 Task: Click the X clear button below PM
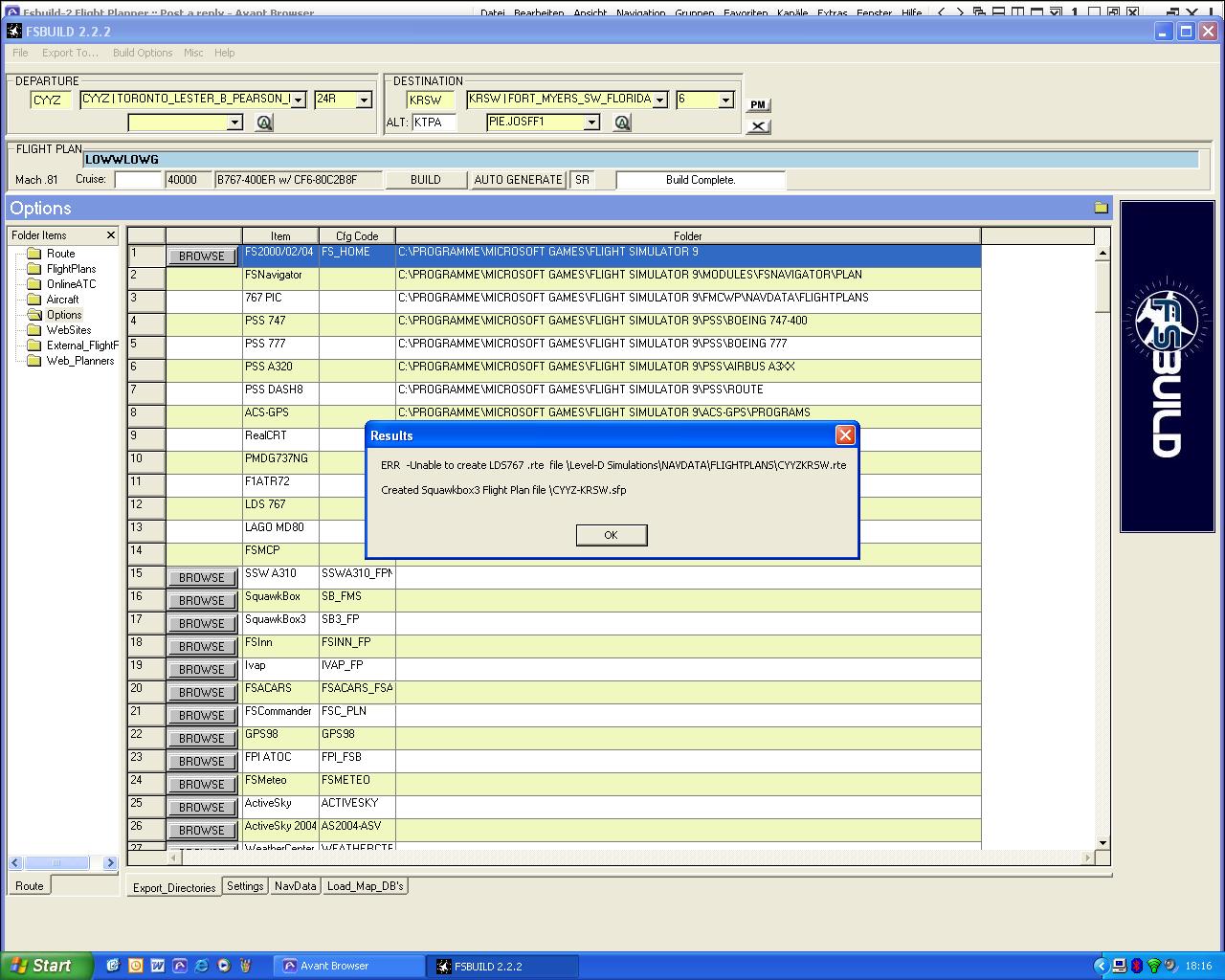(758, 125)
